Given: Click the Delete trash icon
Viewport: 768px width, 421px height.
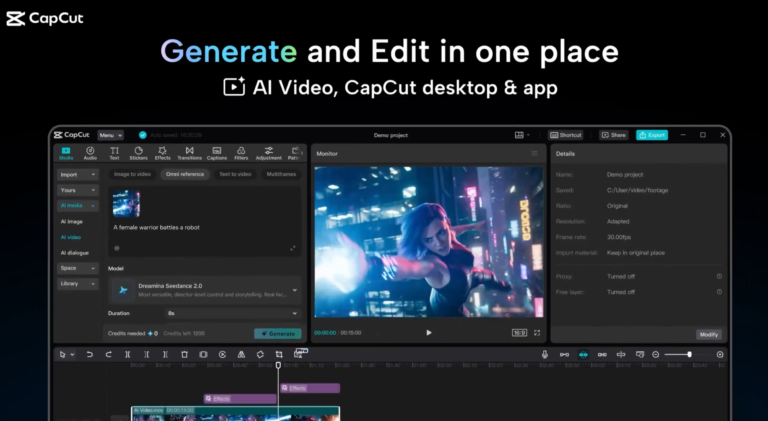Looking at the screenshot, I should click(185, 354).
